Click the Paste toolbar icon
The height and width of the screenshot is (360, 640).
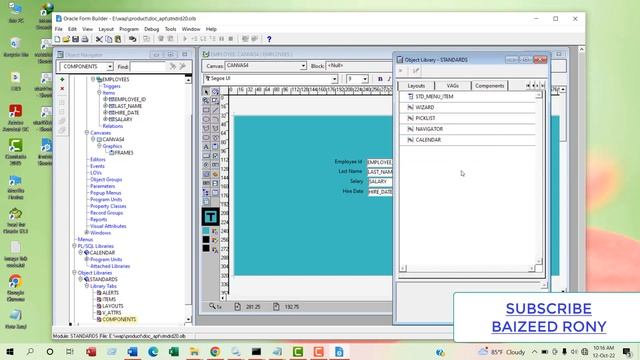point(118,39)
